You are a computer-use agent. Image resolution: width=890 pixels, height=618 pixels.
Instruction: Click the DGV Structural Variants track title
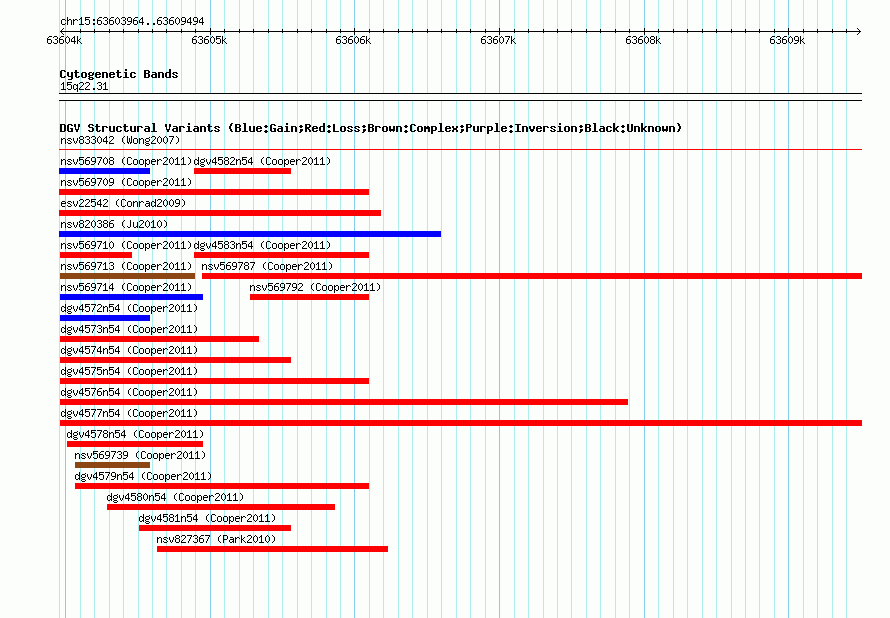371,128
